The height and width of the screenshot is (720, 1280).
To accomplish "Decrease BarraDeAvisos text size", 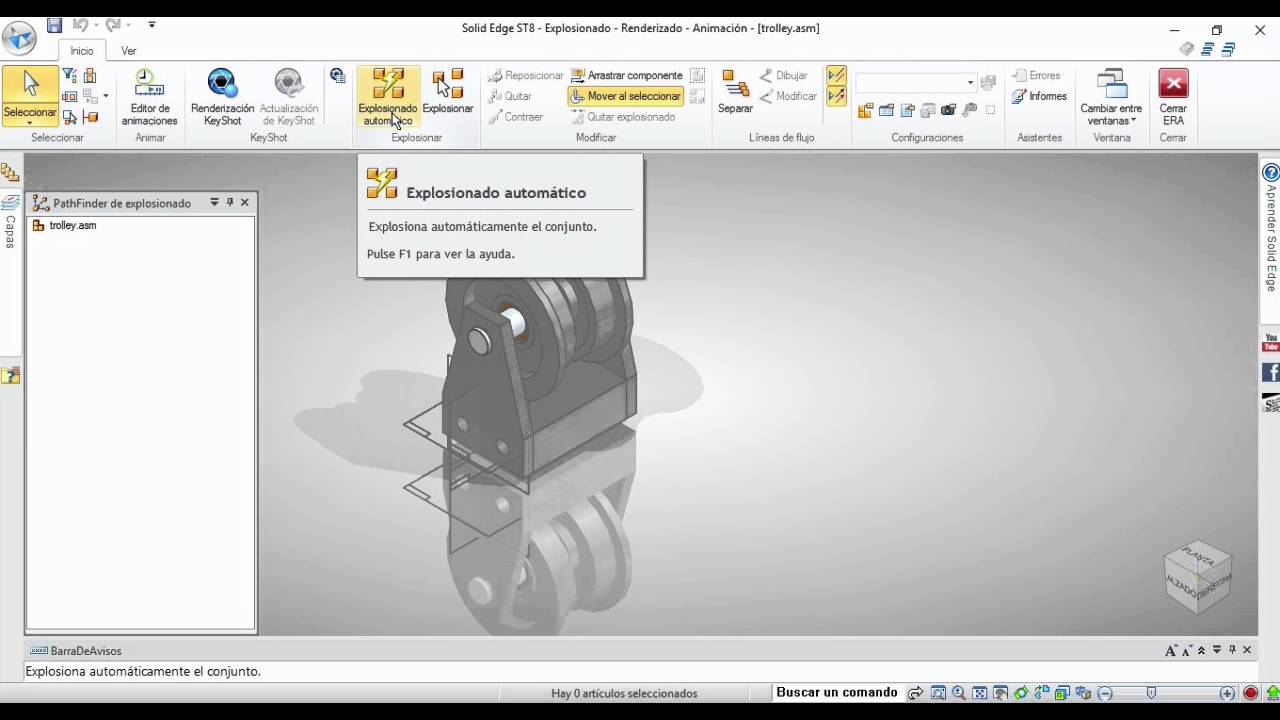I will tap(1187, 650).
